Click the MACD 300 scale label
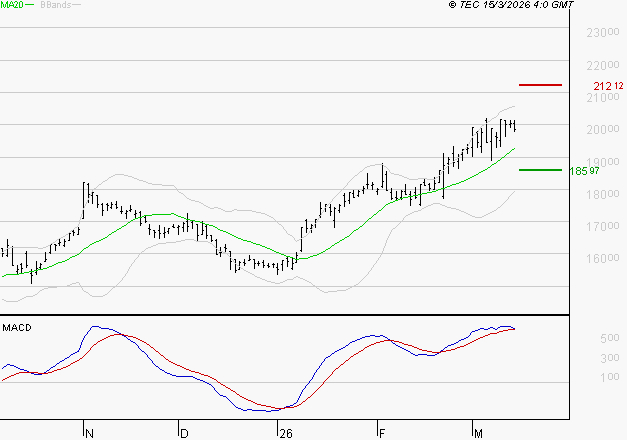 point(610,358)
